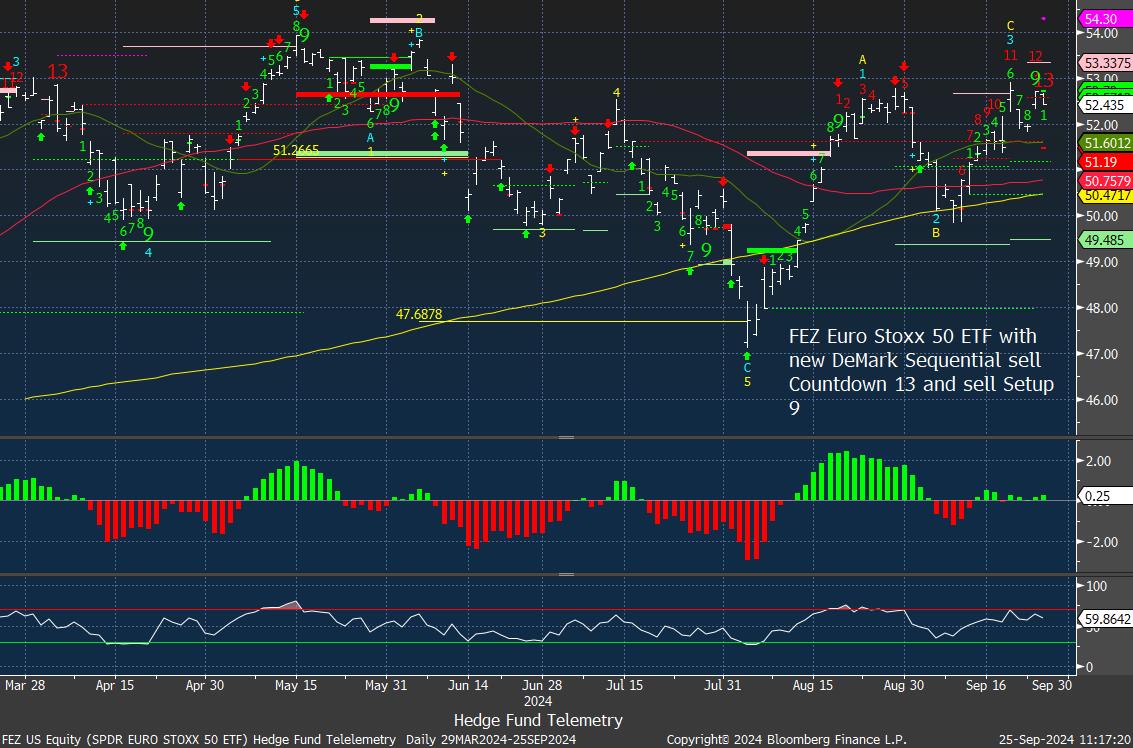Grab the divider handle between price and histogram panels
Screen dimensions: 1133x748
point(566,437)
